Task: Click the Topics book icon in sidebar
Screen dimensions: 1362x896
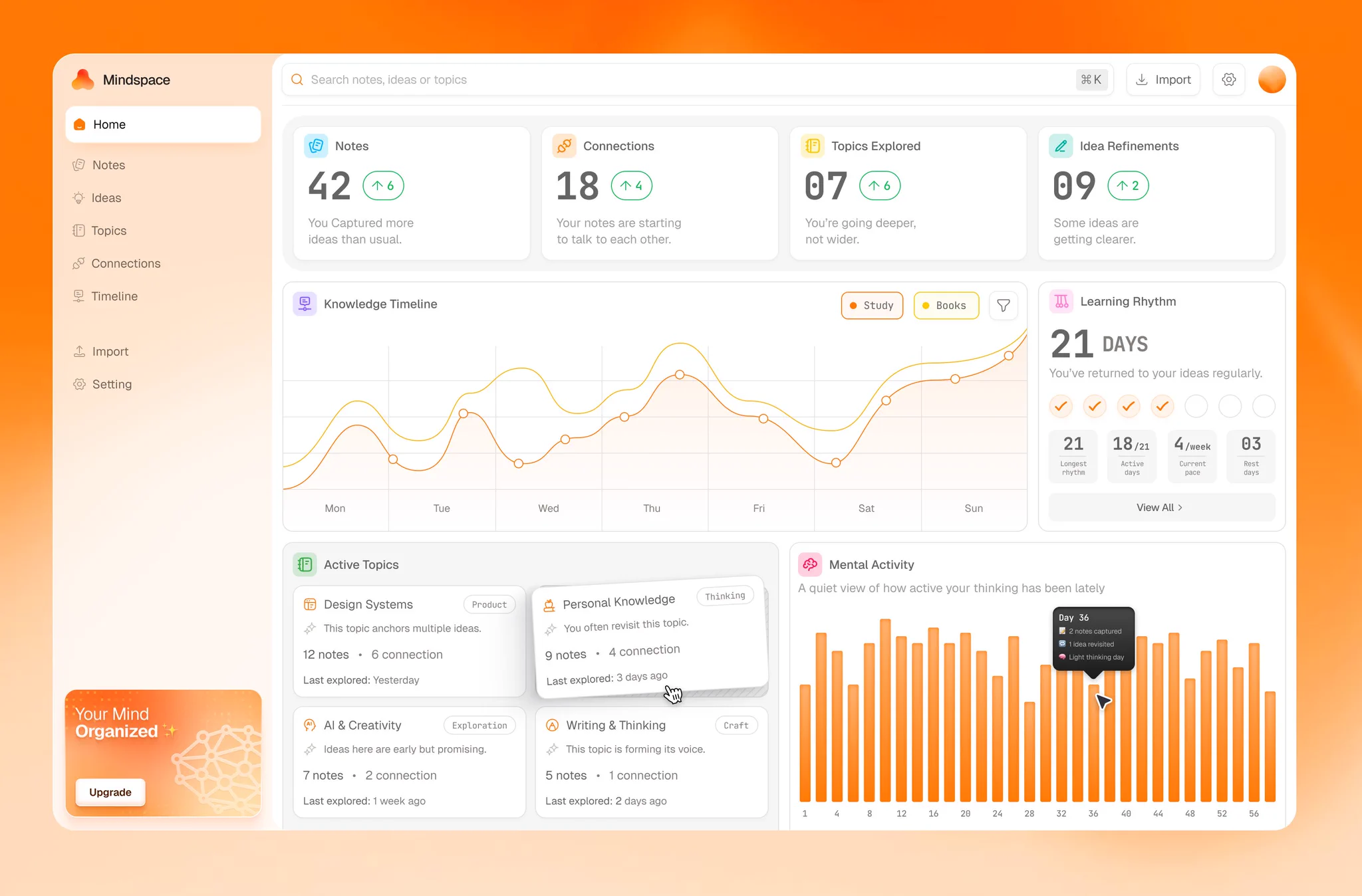Action: tap(78, 231)
